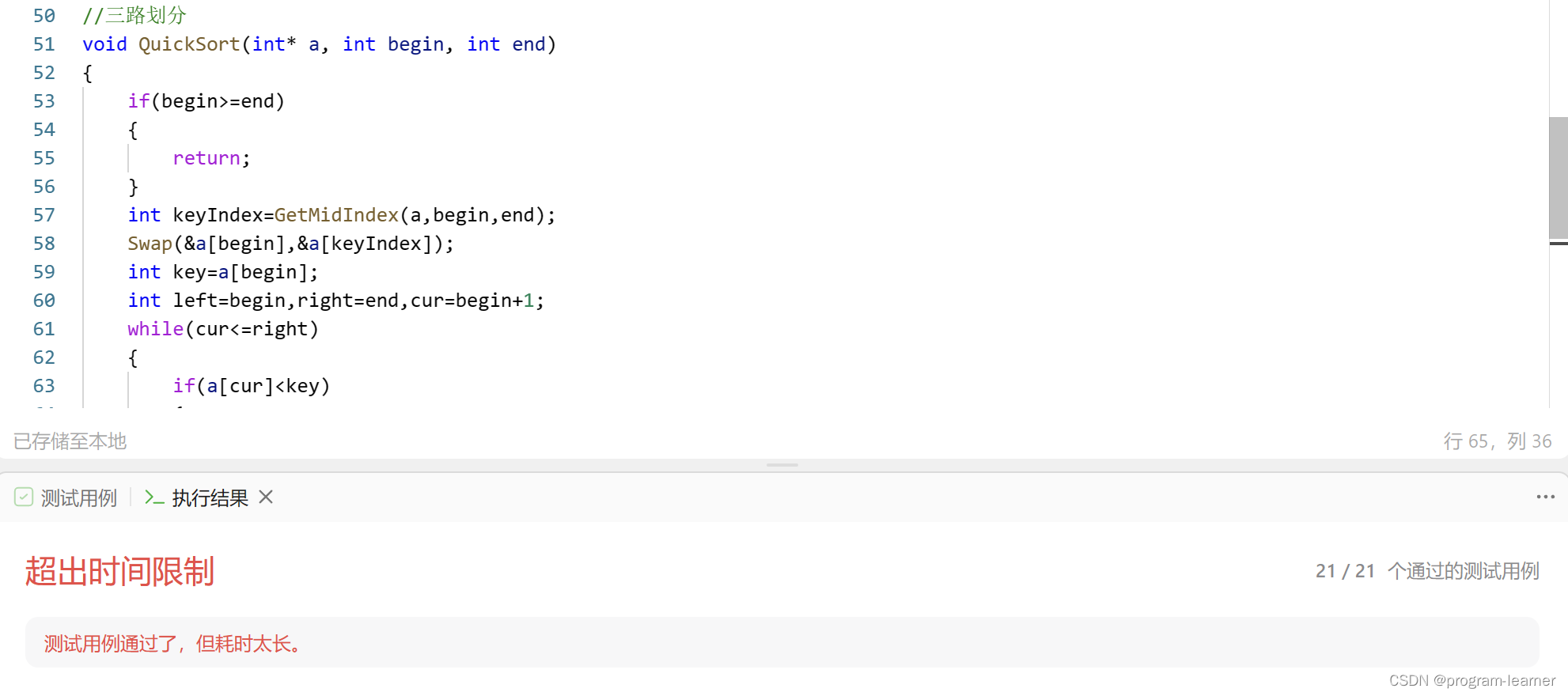This screenshot has height=696, width=1568.
Task: Click the return; statement on line 55
Action: point(211,158)
